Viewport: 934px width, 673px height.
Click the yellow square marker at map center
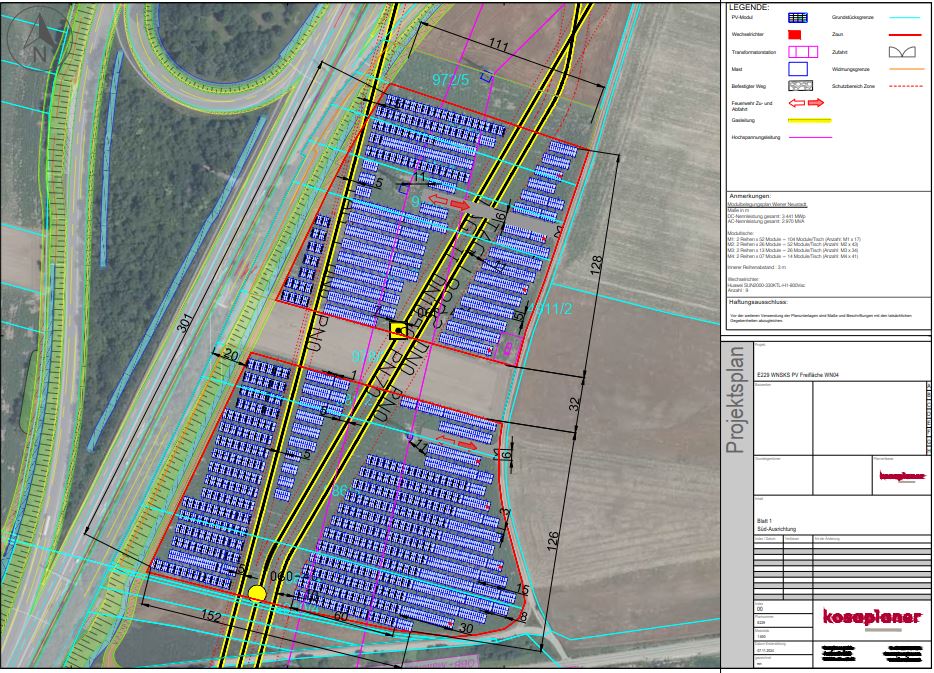click(397, 329)
